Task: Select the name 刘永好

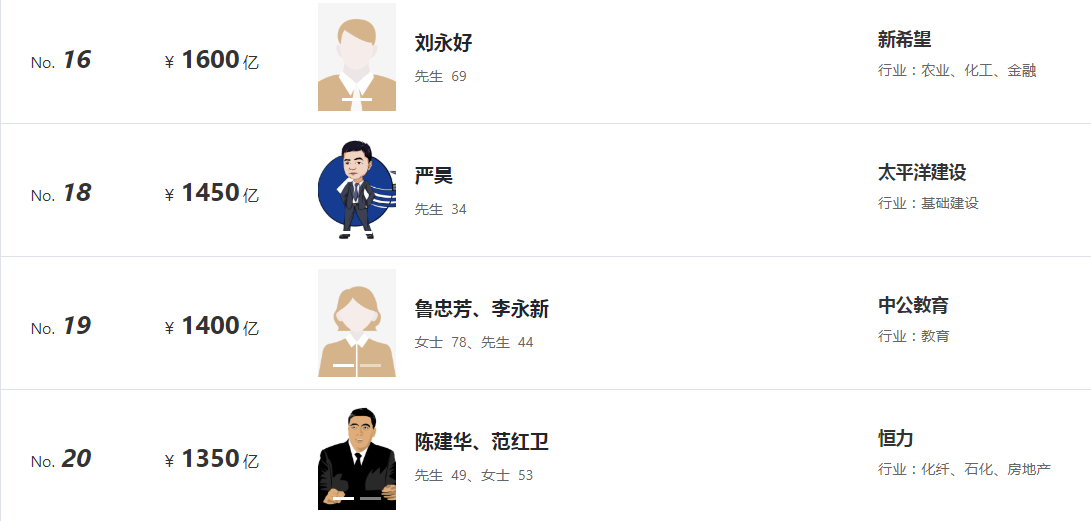Action: [443, 43]
